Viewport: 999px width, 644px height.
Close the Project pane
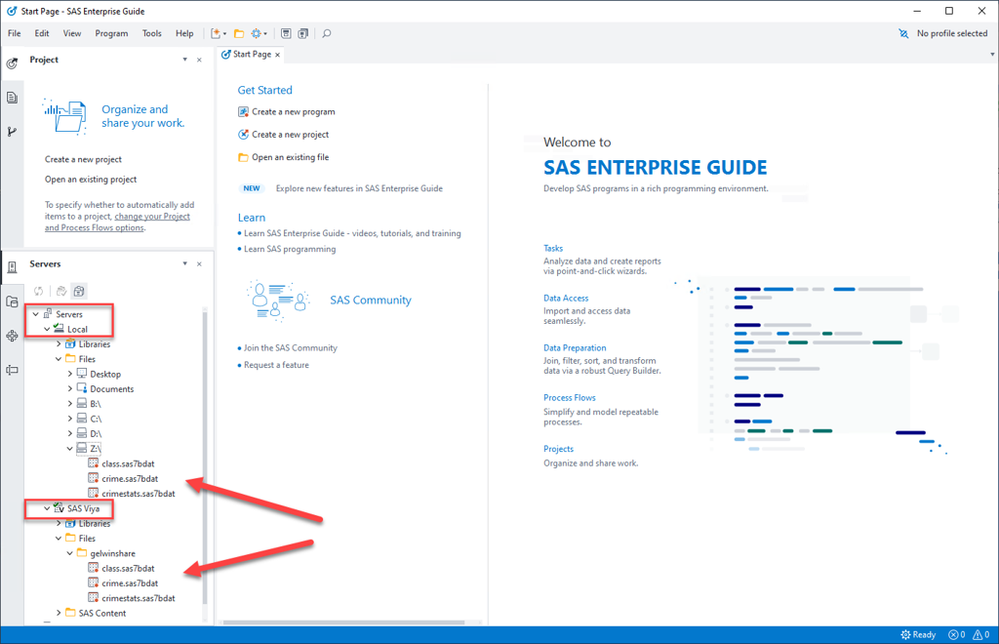coord(199,60)
